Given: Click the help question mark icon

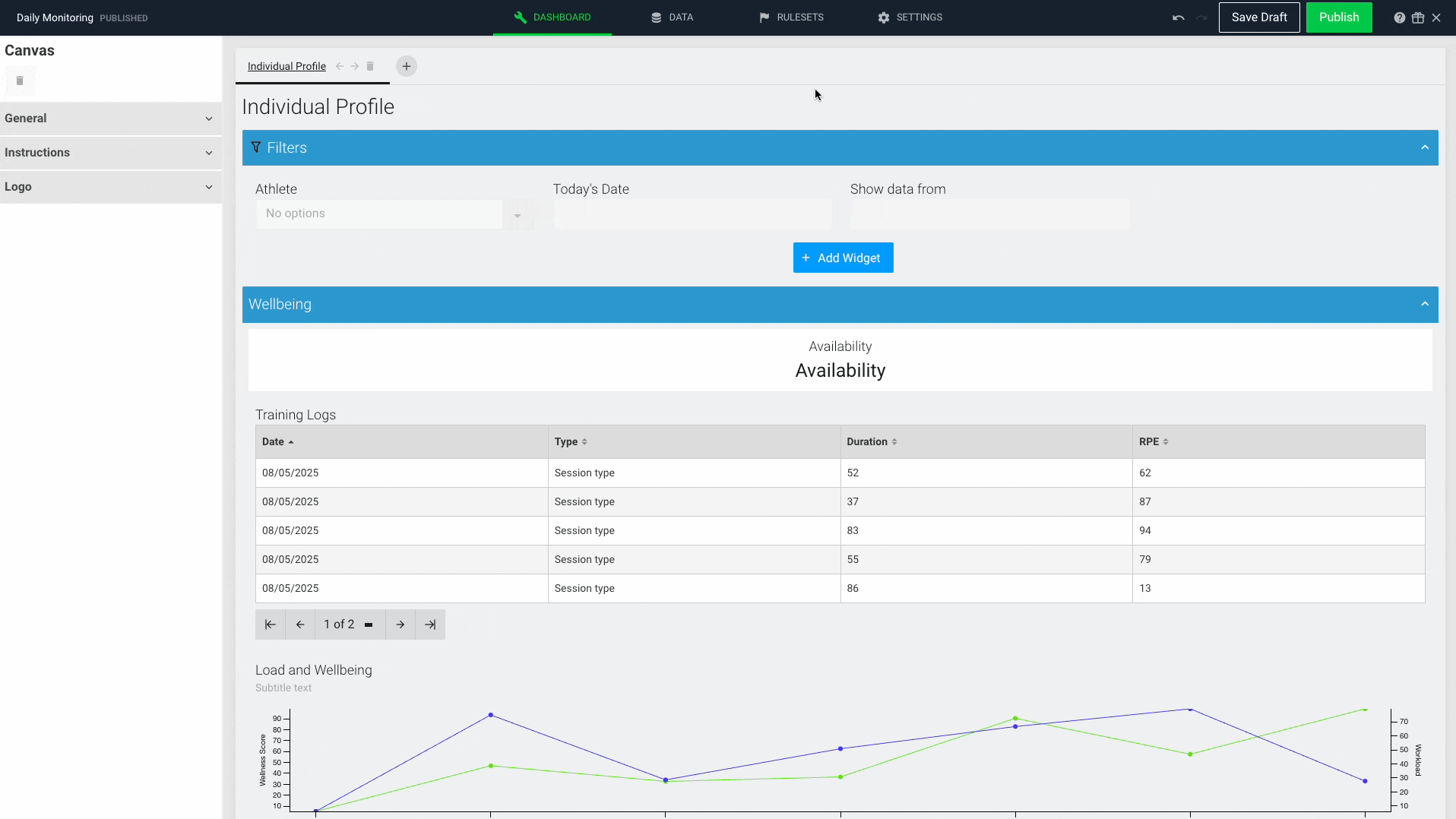Looking at the screenshot, I should coord(1400,17).
